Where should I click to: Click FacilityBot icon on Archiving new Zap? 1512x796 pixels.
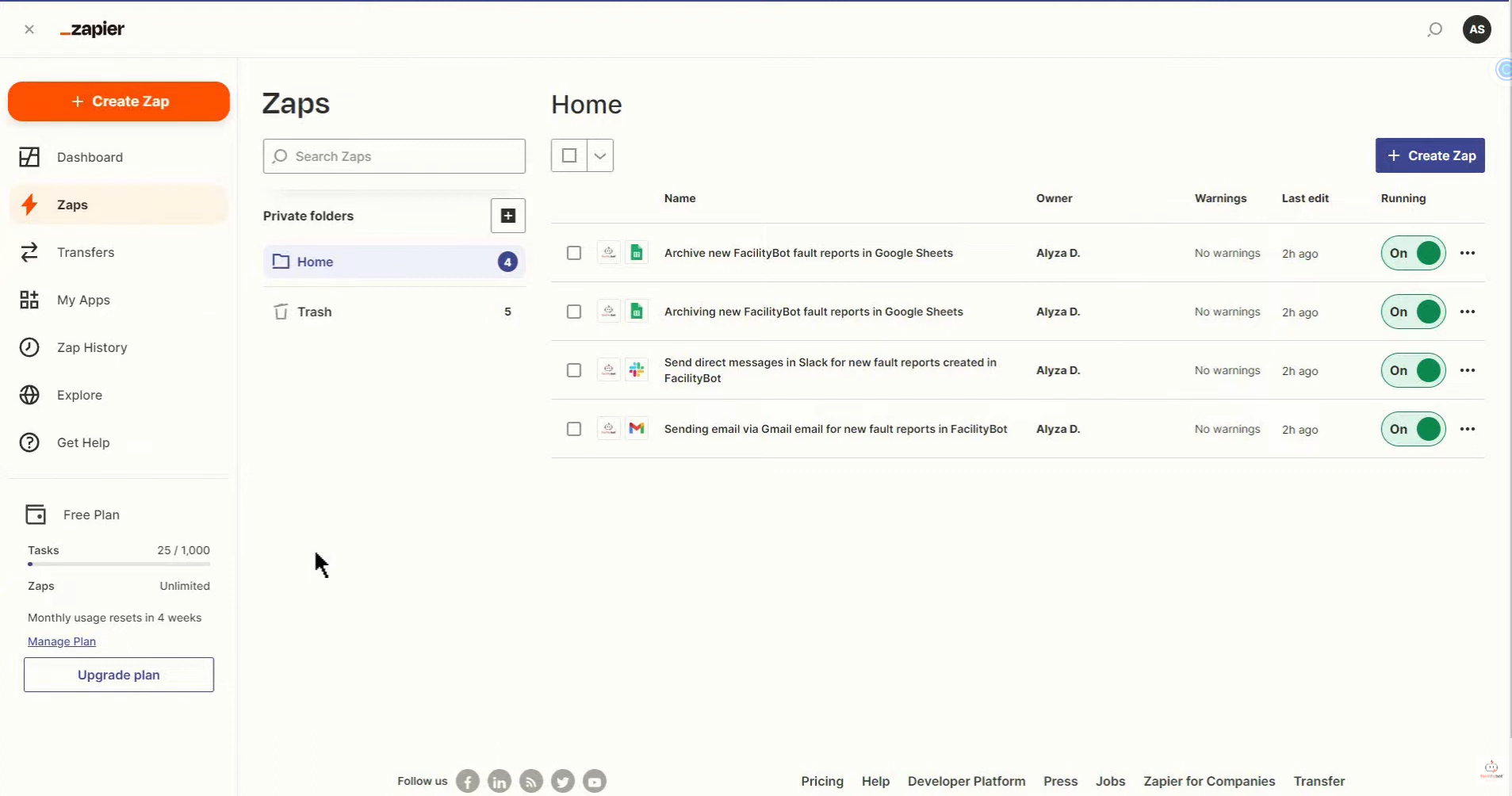coord(608,312)
